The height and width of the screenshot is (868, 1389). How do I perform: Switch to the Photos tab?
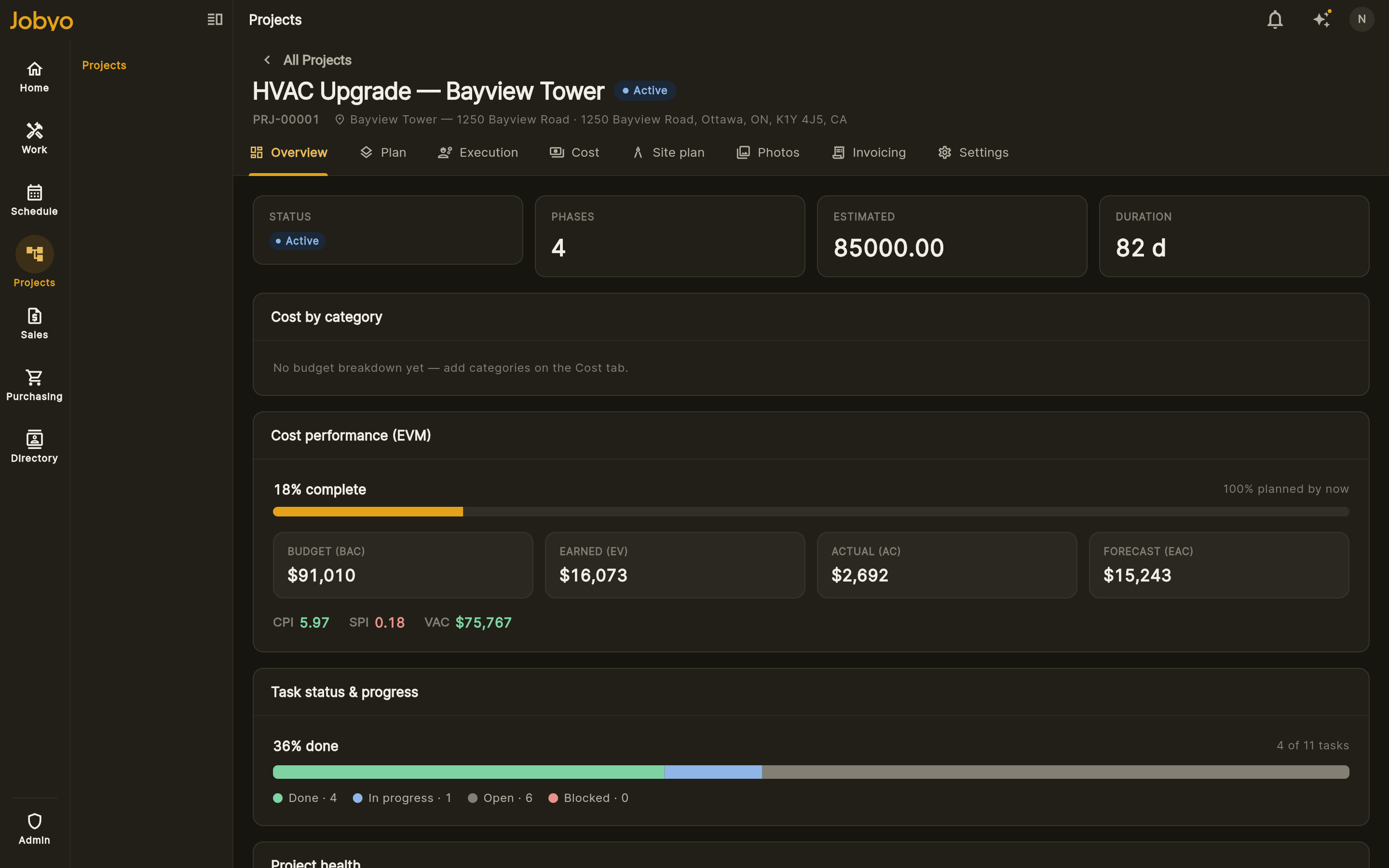[x=767, y=153]
